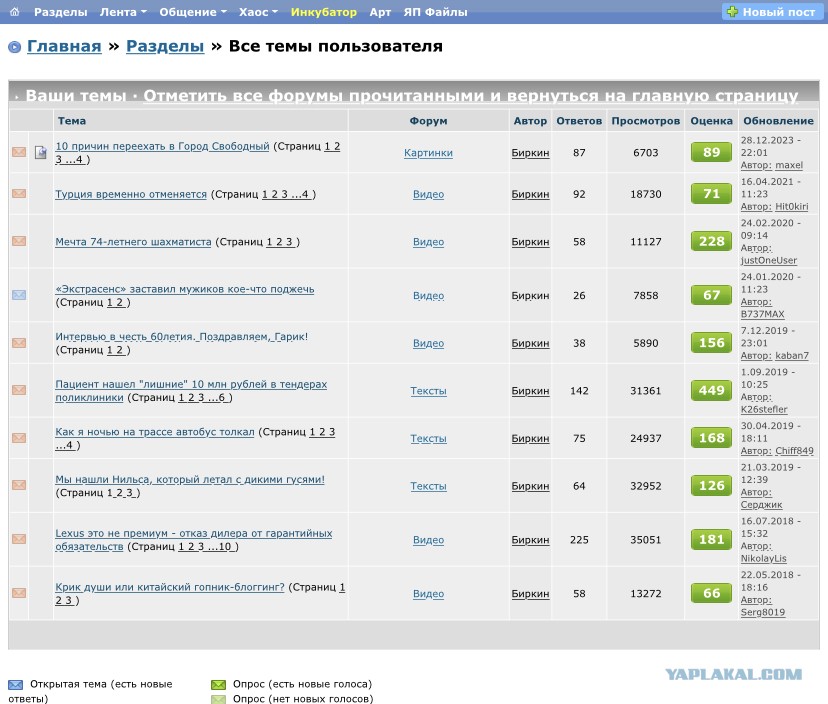
Task: Open Картинки forum link
Action: tap(428, 153)
